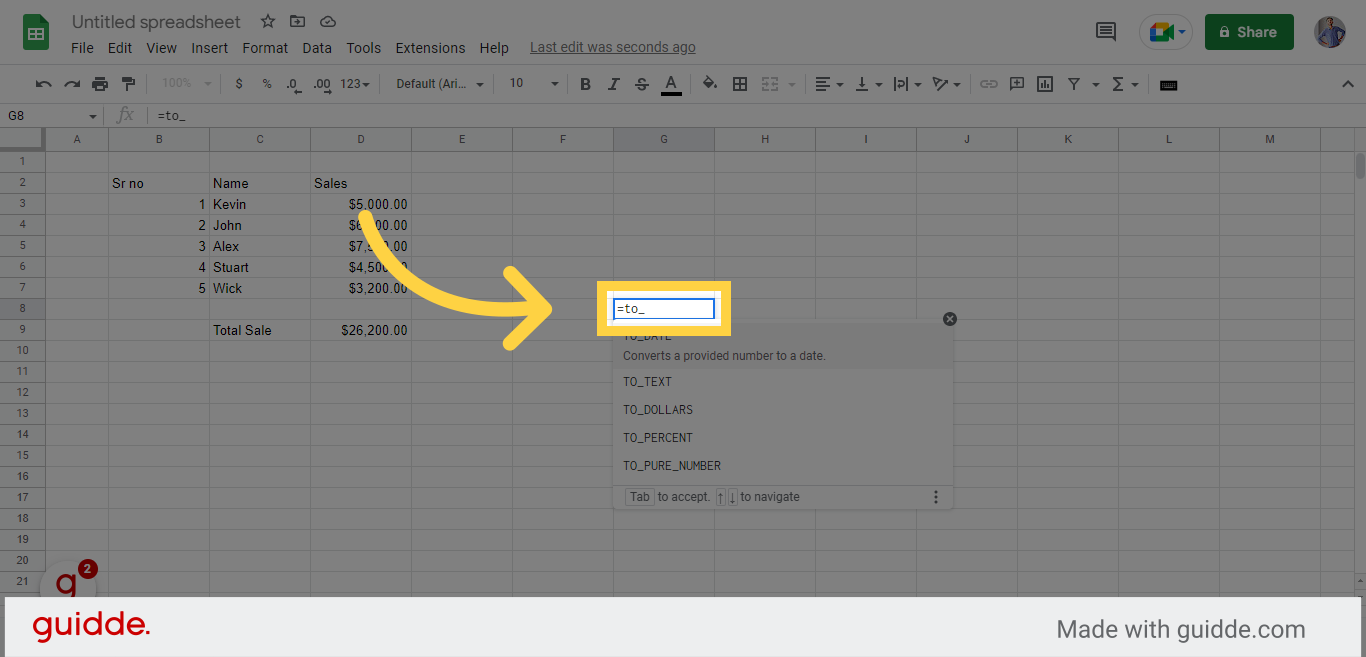Open the zoom 100% dropdown
Image resolution: width=1366 pixels, height=657 pixels.
pos(186,84)
